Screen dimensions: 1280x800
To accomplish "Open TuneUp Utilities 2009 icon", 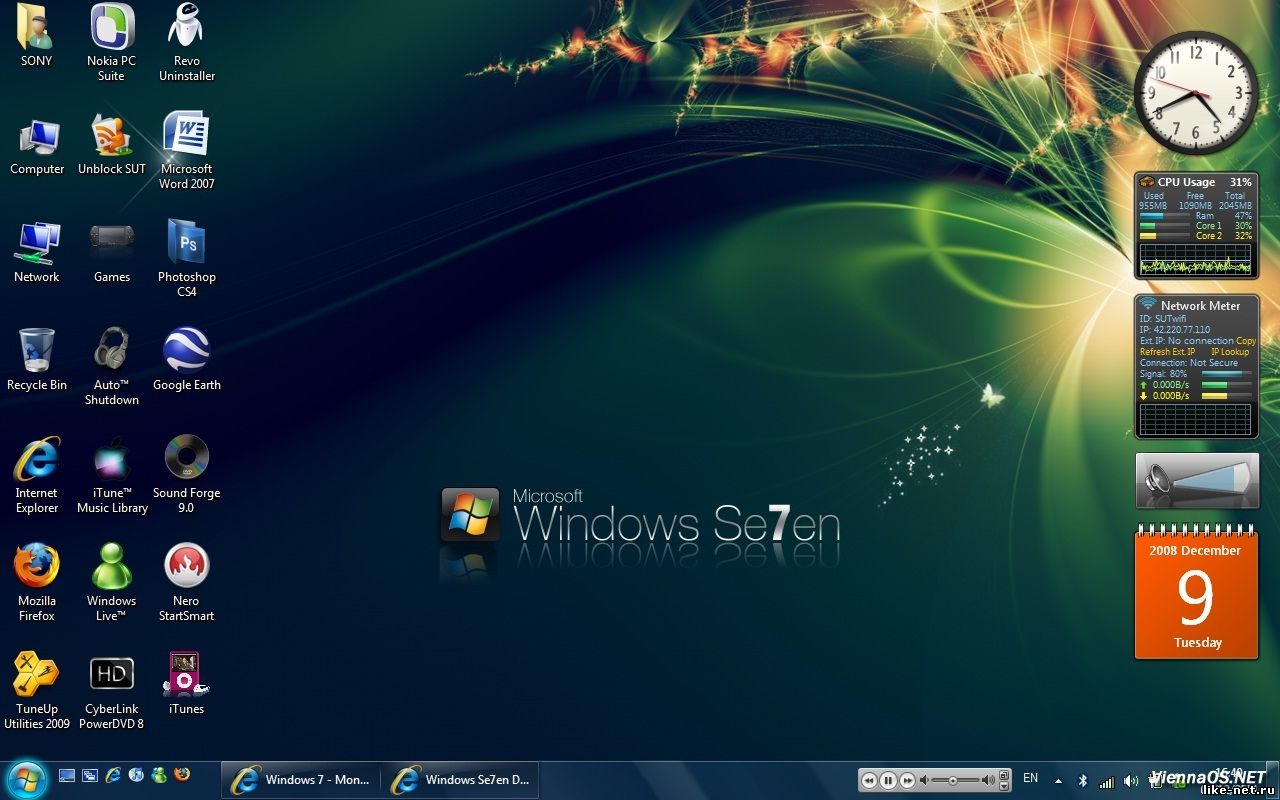I will coord(37,675).
